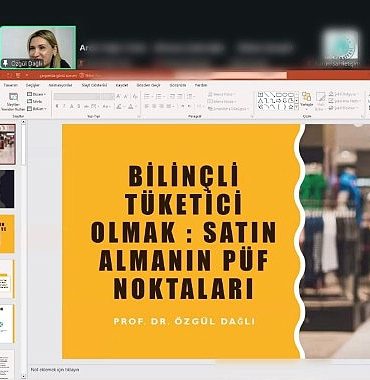Click the Align Left paragraph icon
This screenshot has width=370, height=380.
click(x=147, y=106)
